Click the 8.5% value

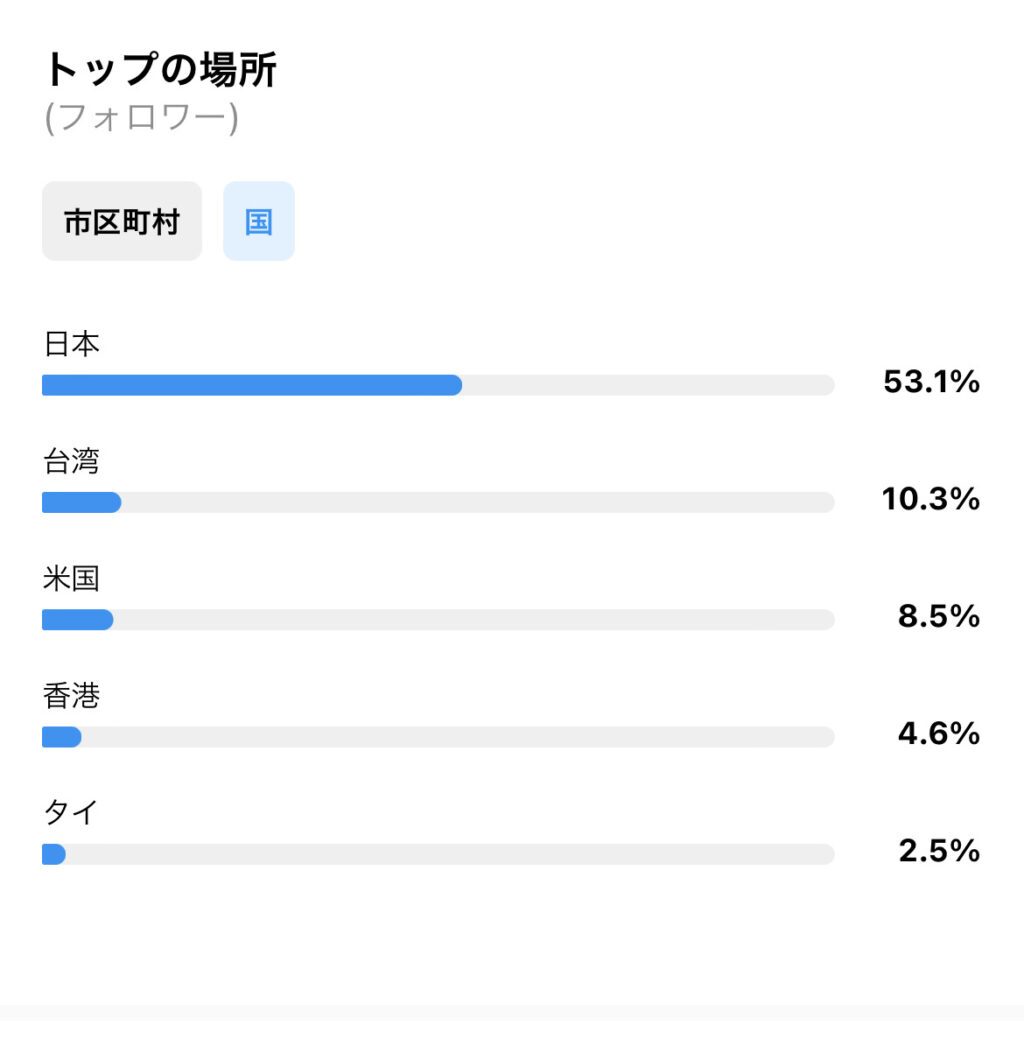[939, 616]
